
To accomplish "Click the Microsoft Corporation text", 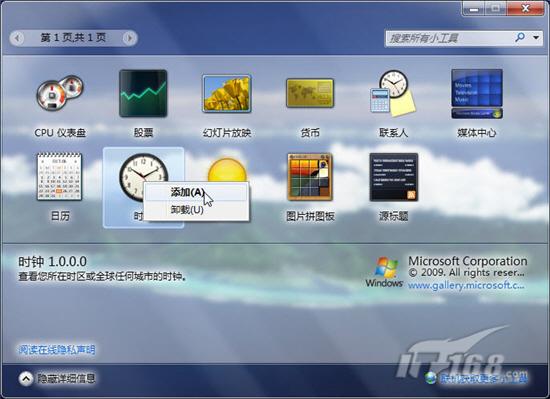I will pos(468,261).
